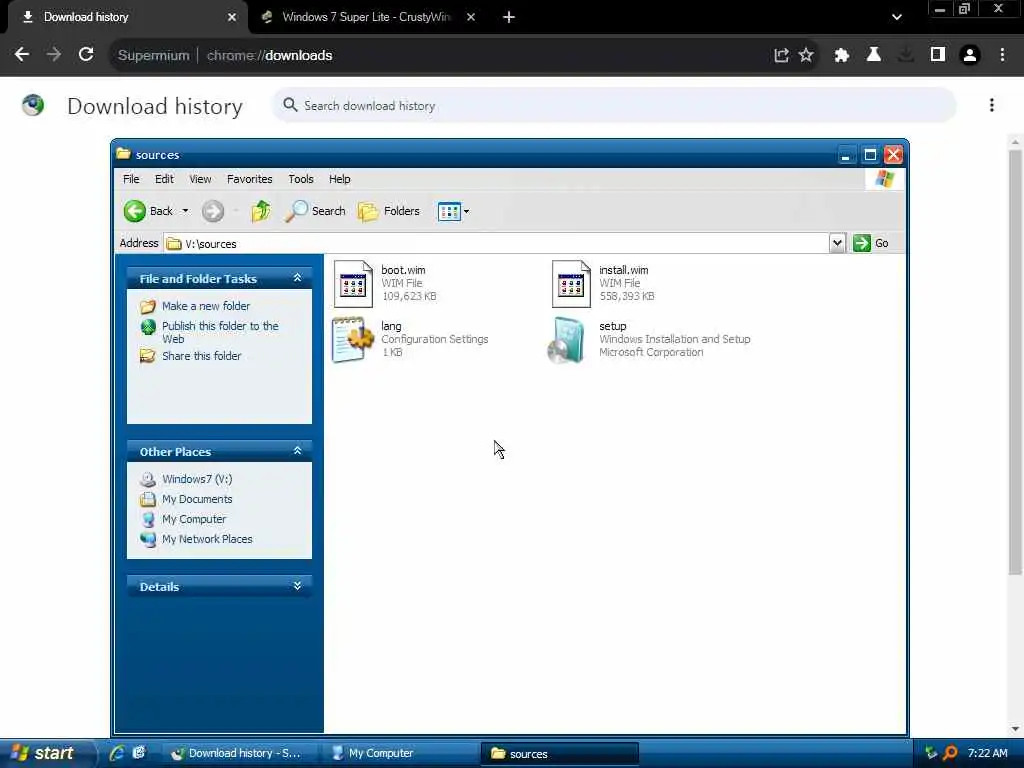Toggle the Folders pane button
The image size is (1024, 768).
coord(389,211)
